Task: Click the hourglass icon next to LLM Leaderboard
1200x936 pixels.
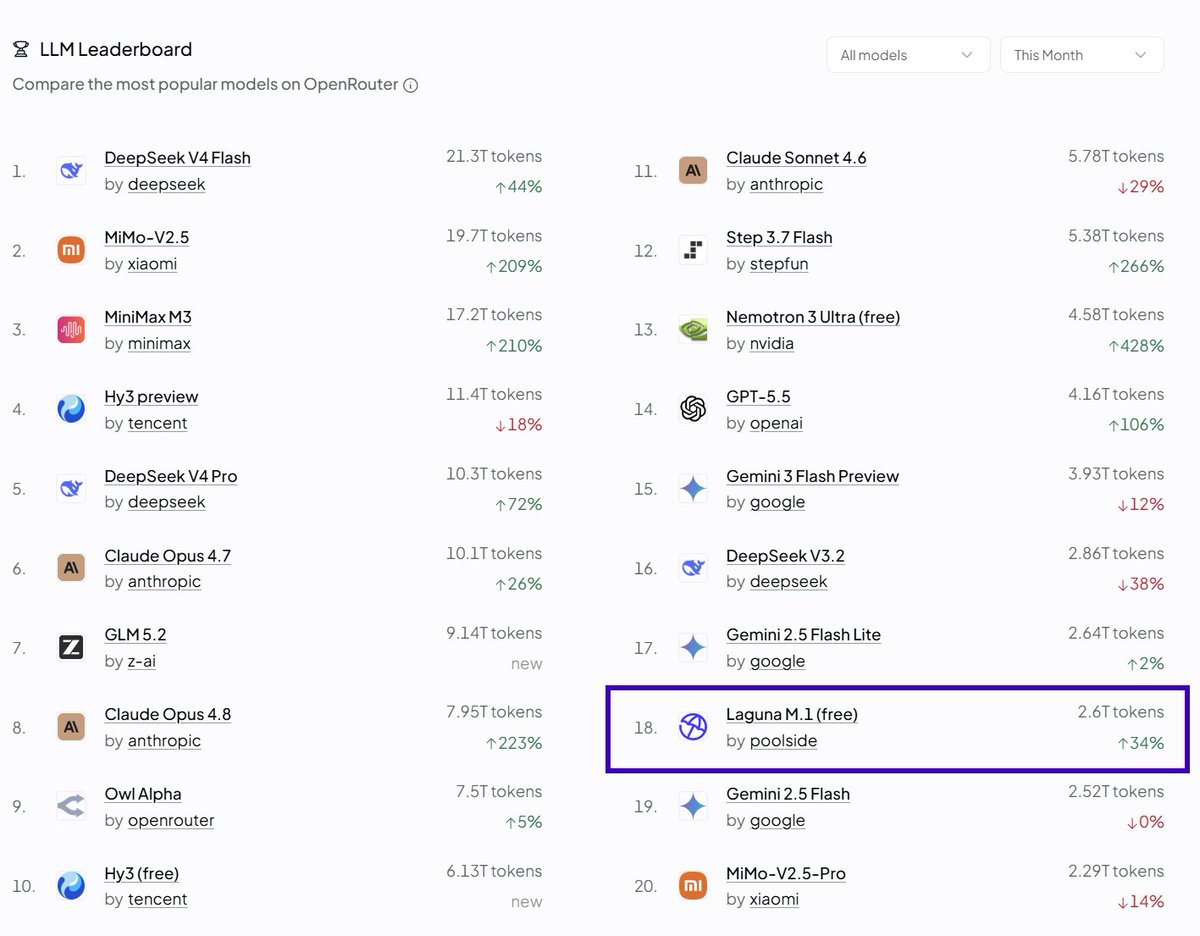Action: [21, 49]
